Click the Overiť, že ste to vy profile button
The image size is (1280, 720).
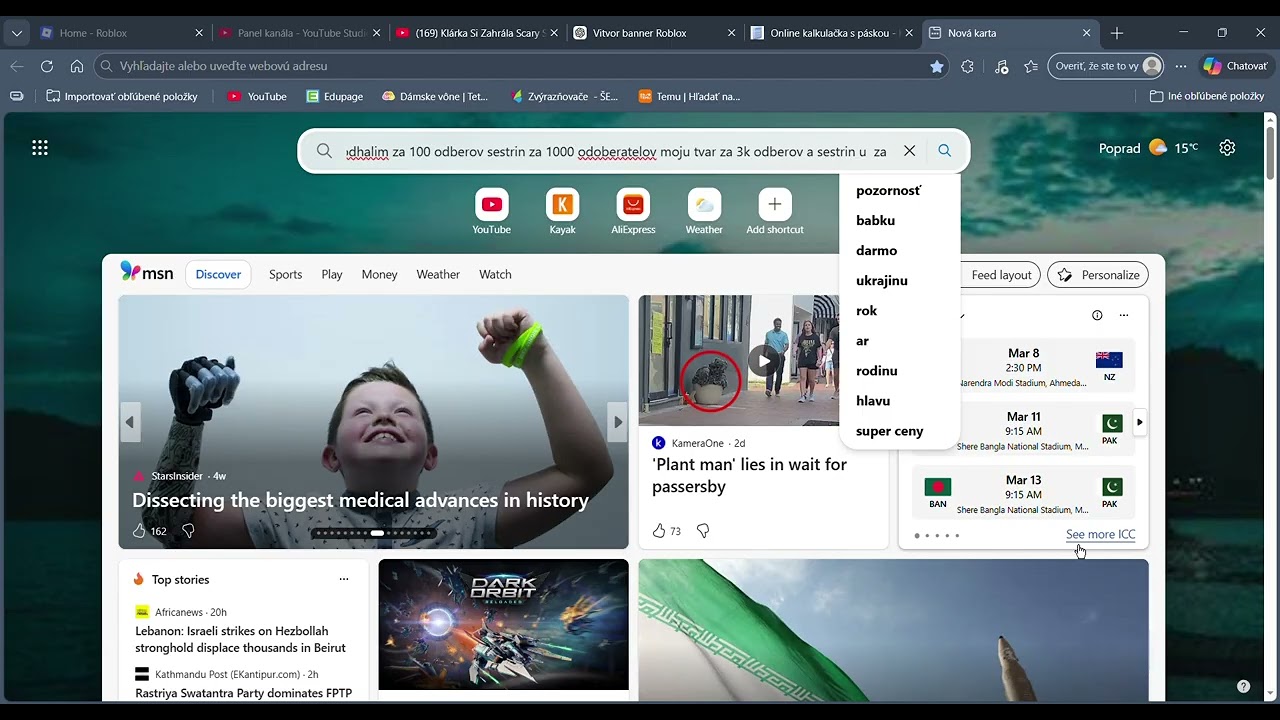tap(1105, 66)
